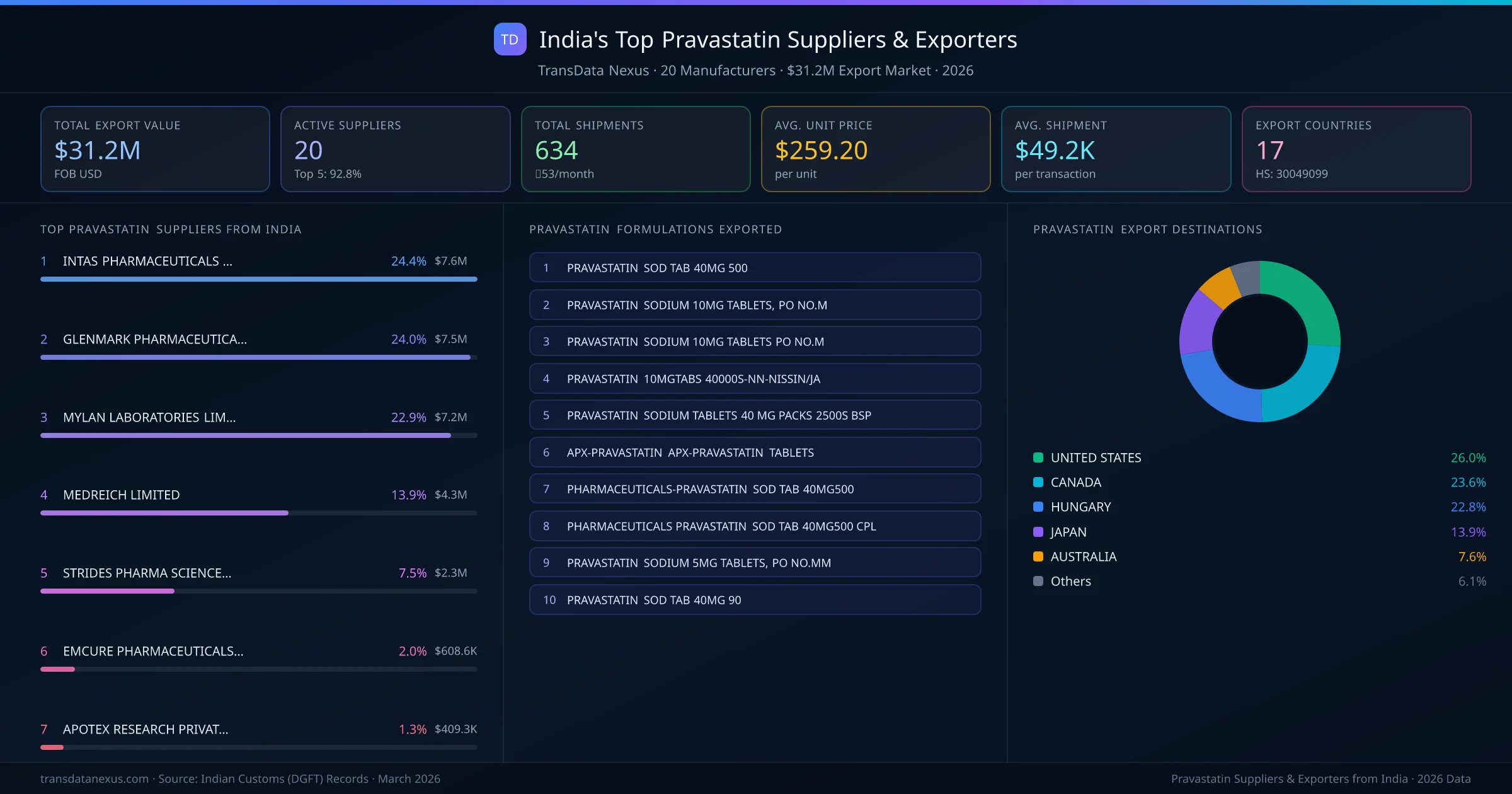Select the Total Shipments 634 stat card

point(635,149)
